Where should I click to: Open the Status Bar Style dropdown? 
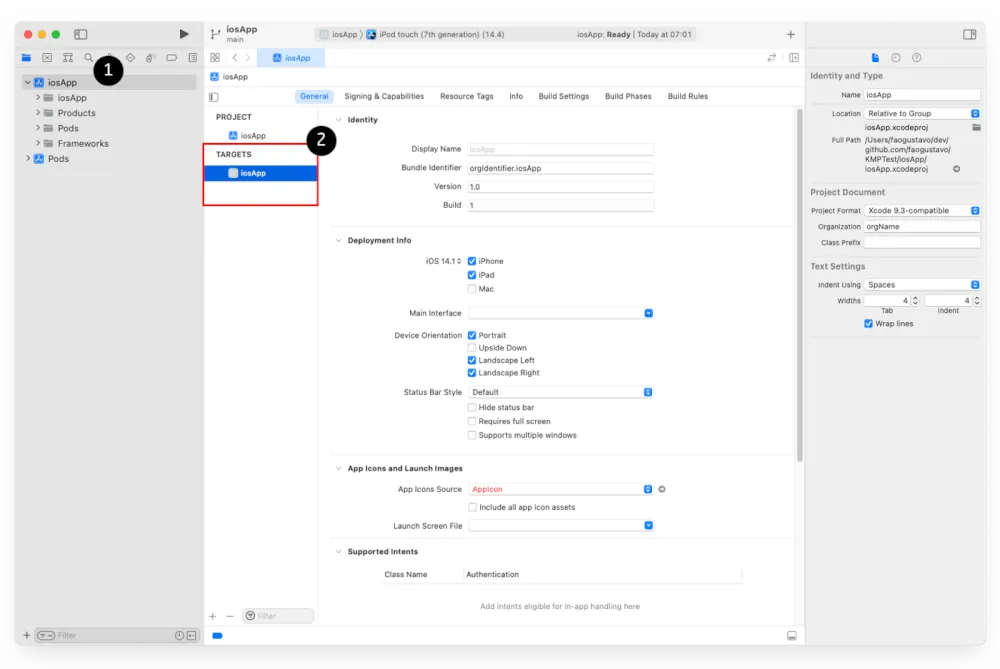tap(561, 392)
